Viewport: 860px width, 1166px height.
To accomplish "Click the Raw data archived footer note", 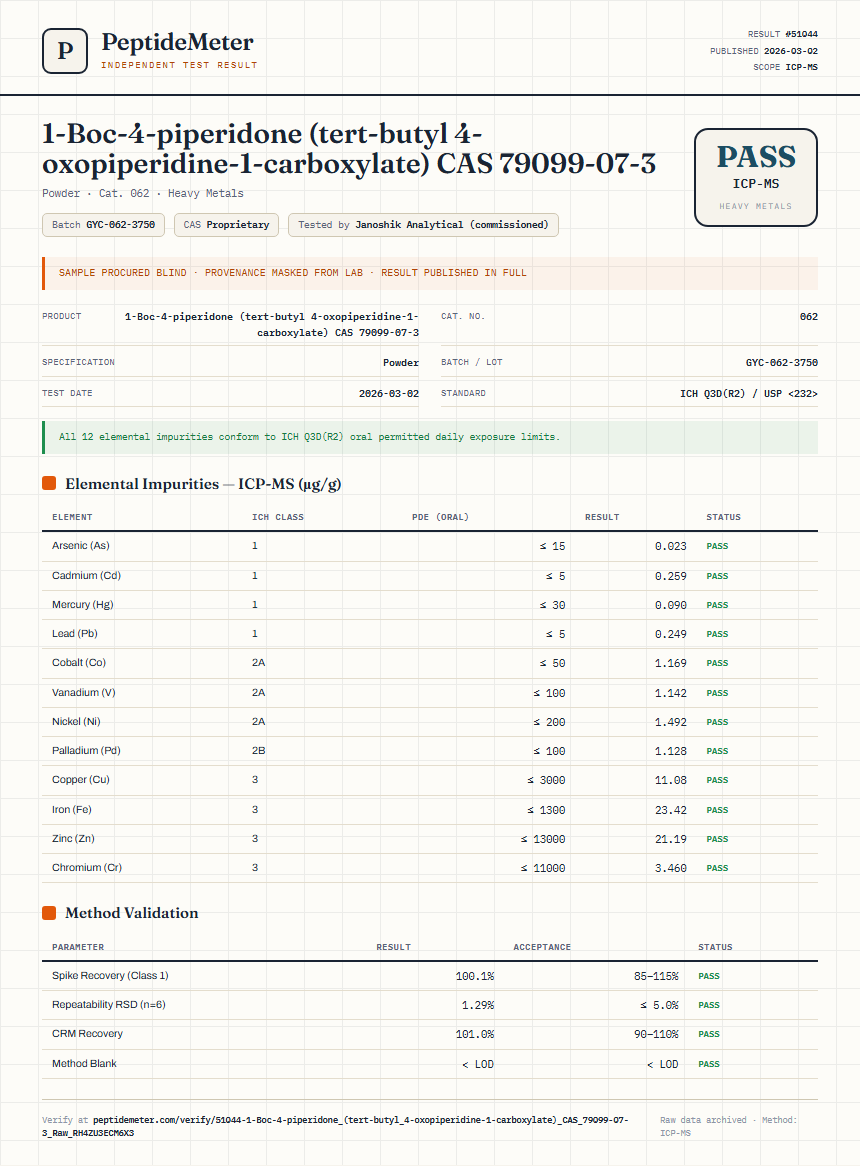I will pos(728,1126).
